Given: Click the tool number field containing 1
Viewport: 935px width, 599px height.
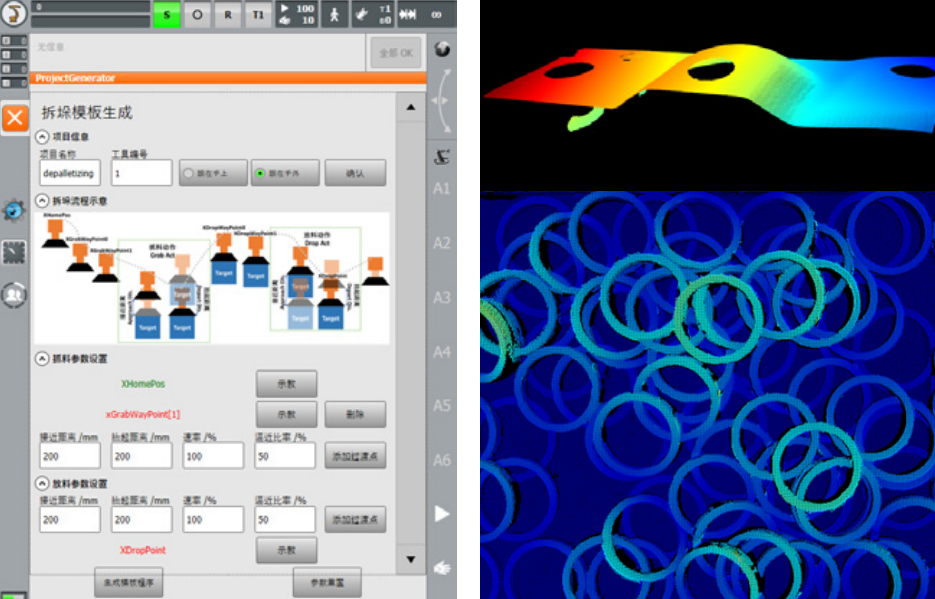Looking at the screenshot, I should [141, 173].
